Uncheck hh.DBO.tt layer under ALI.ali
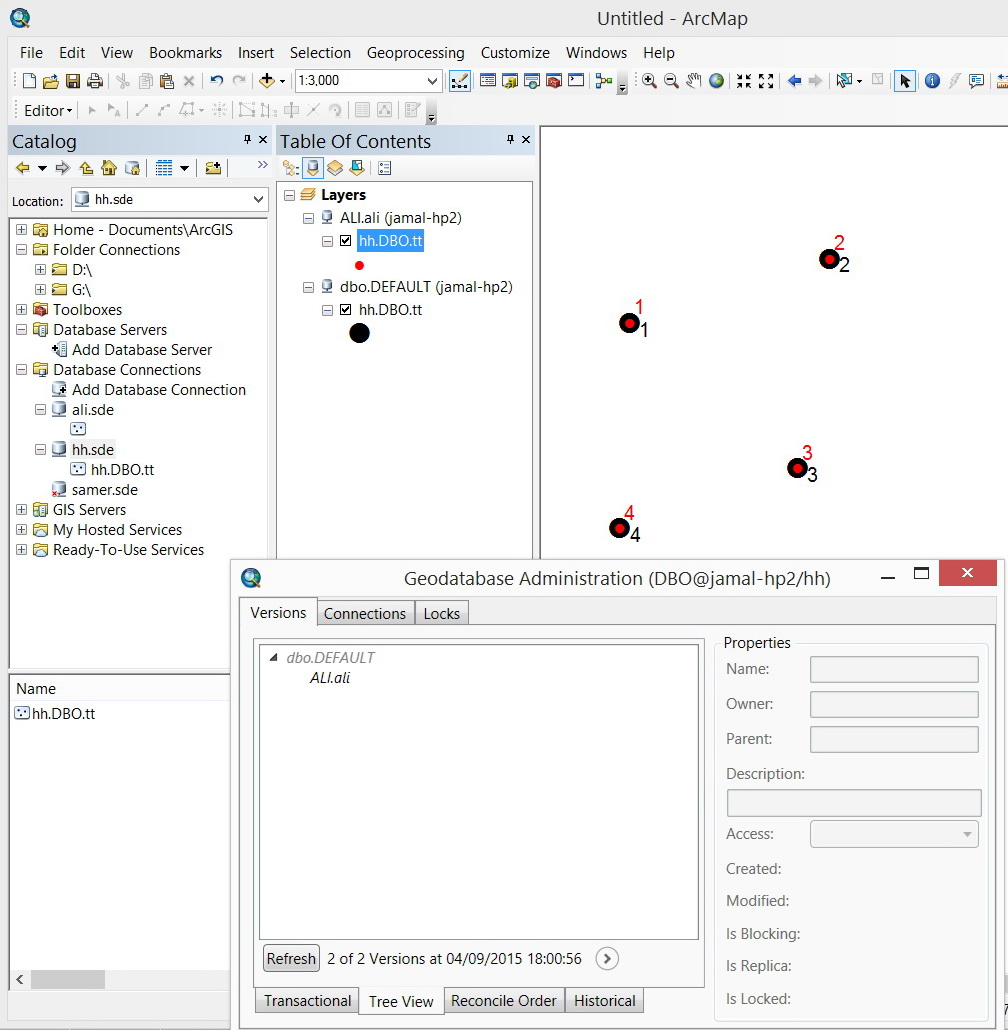Image resolution: width=1008 pixels, height=1030 pixels. pos(345,241)
